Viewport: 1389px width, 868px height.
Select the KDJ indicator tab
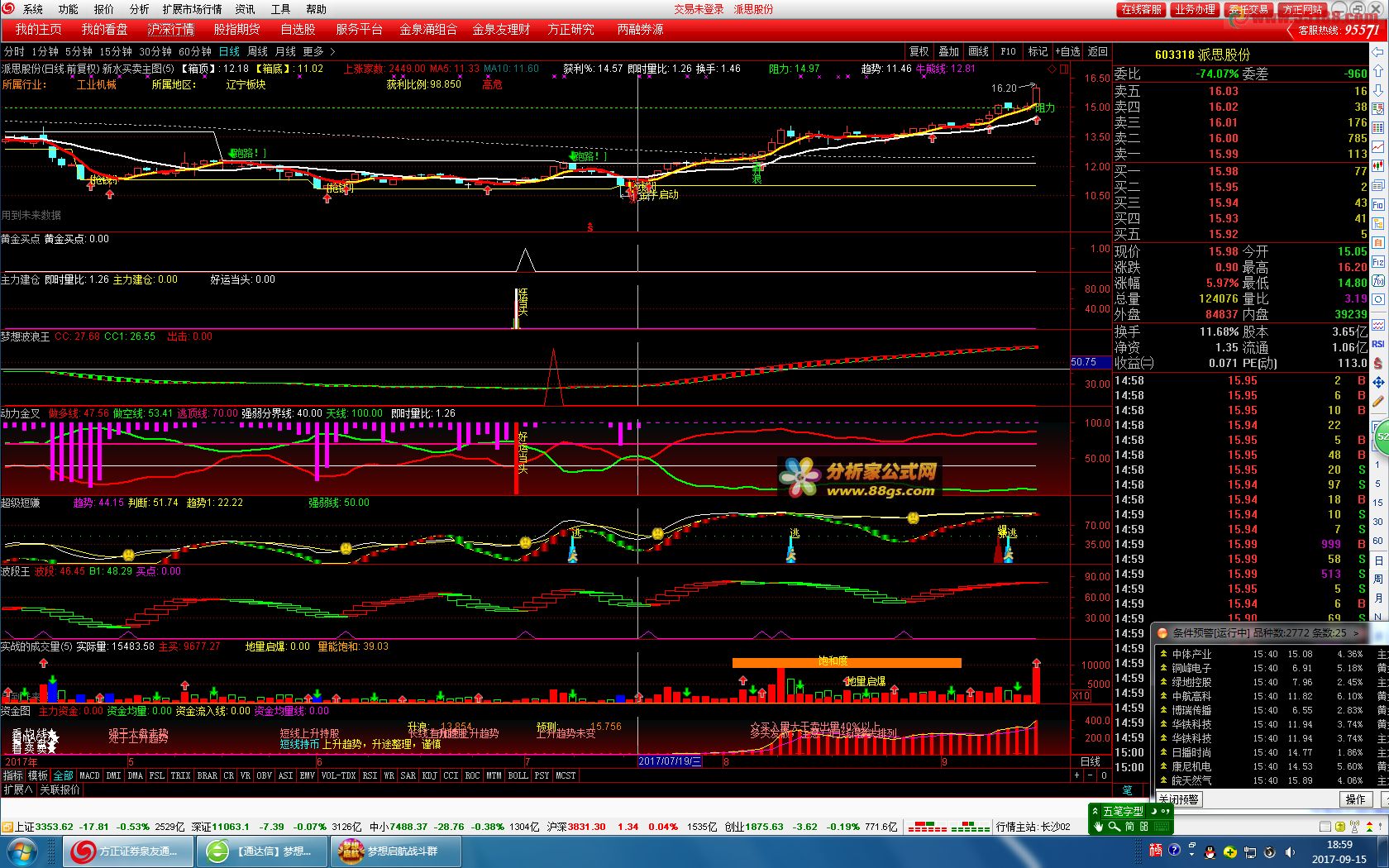click(429, 775)
